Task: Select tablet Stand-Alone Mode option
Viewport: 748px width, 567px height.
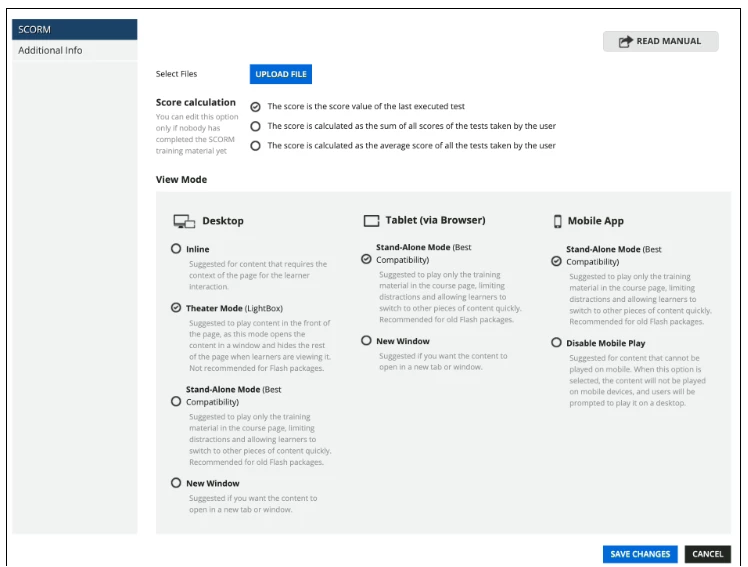Action: (x=366, y=259)
